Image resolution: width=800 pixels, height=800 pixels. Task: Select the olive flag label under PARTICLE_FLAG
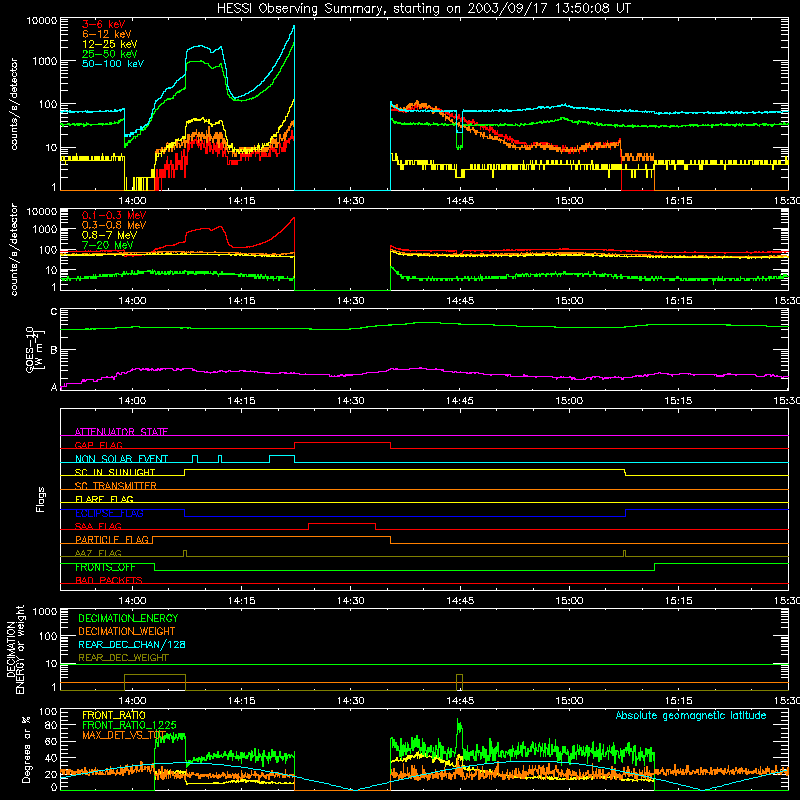[98, 553]
